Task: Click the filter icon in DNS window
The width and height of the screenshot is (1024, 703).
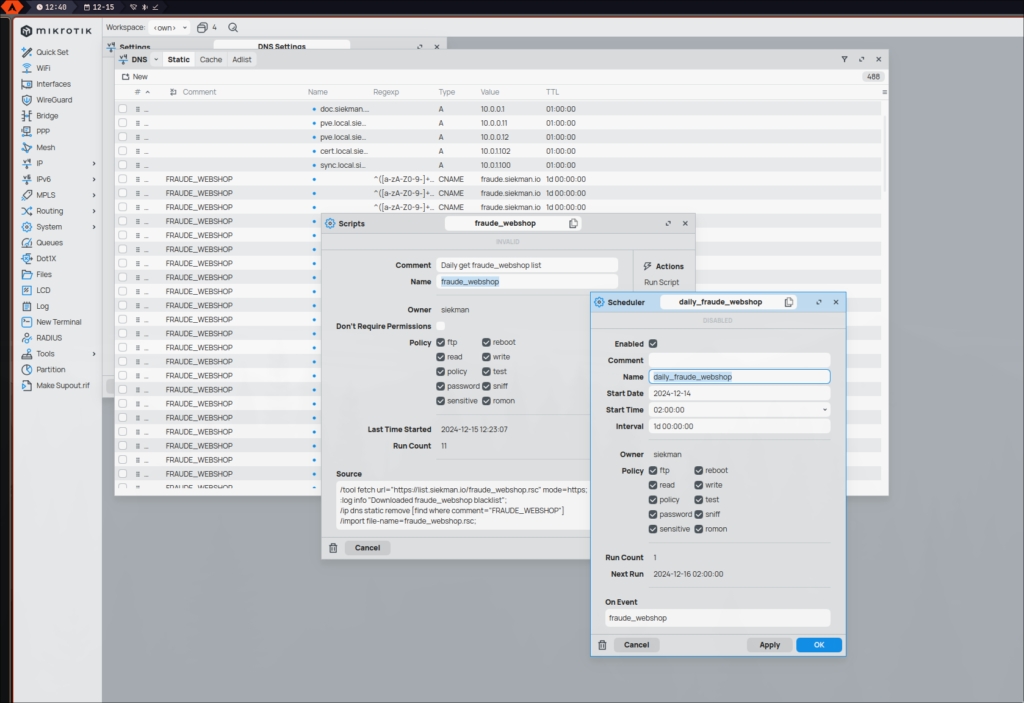Action: (844, 59)
